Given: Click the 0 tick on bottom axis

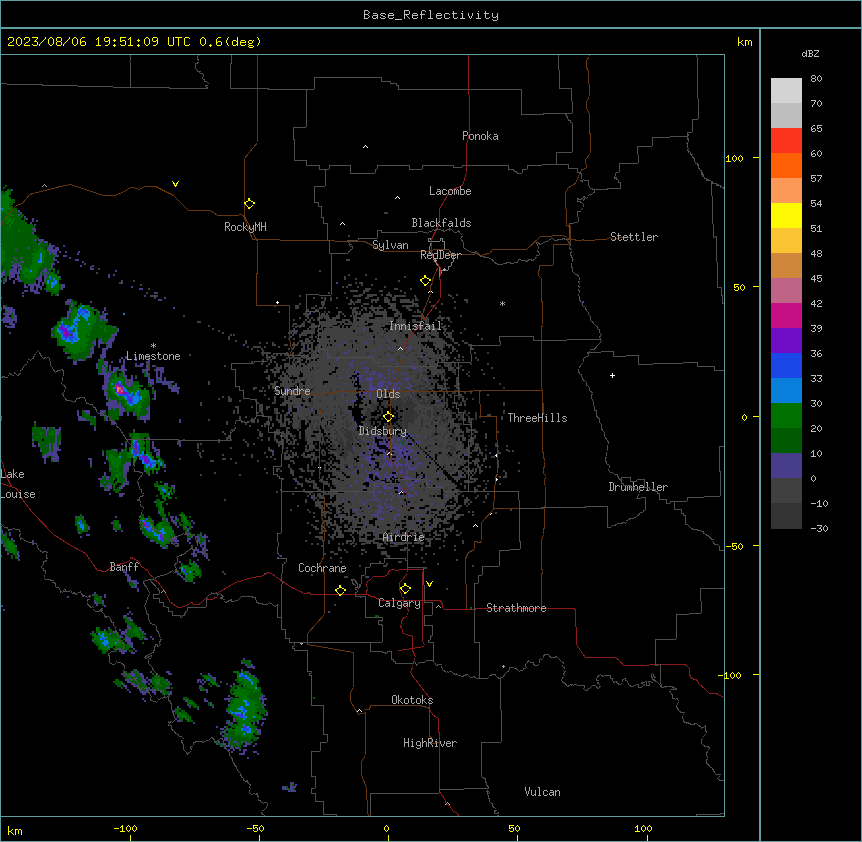Looking at the screenshot, I should pos(386,828).
